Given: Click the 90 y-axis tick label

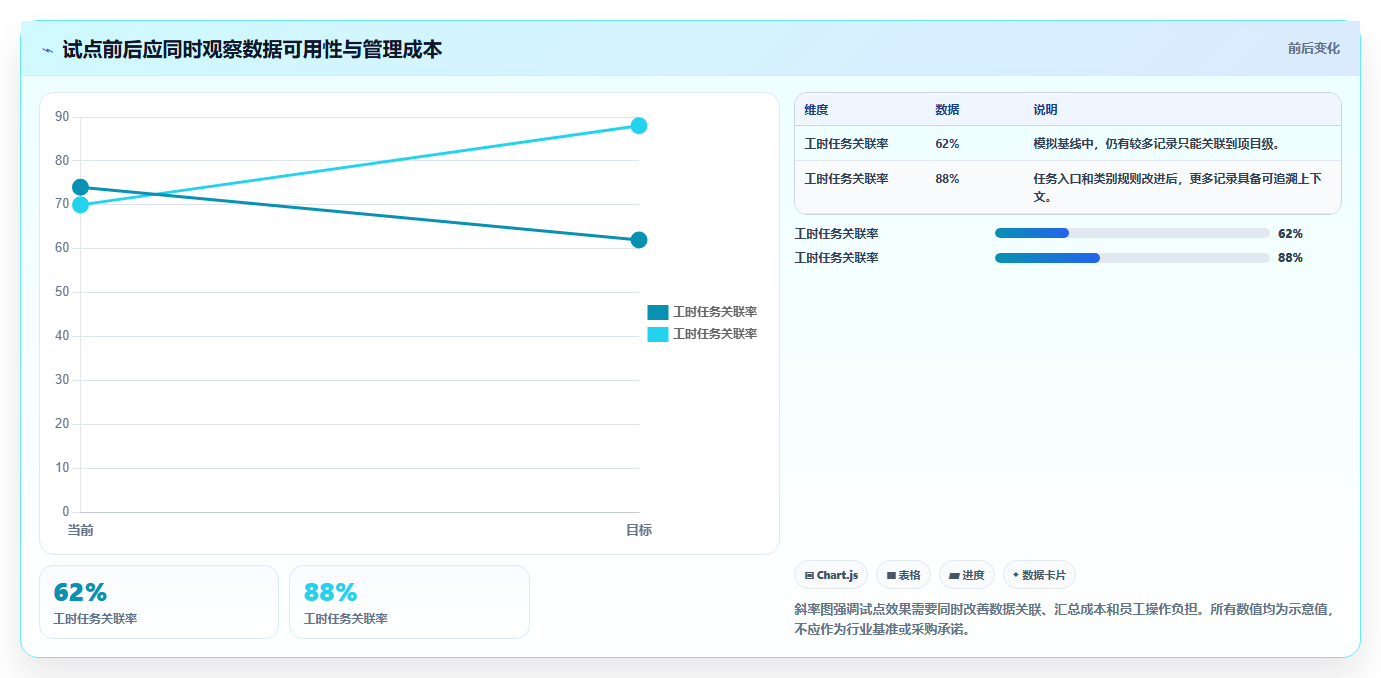Looking at the screenshot, I should tap(62, 117).
